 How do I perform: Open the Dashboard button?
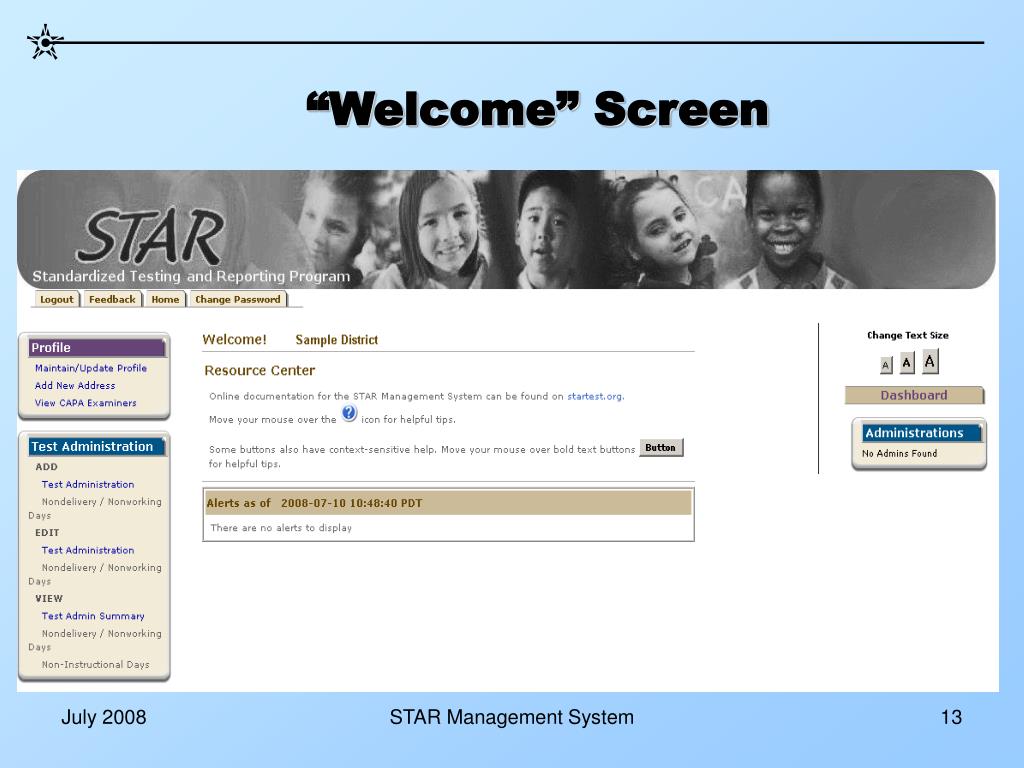(914, 395)
